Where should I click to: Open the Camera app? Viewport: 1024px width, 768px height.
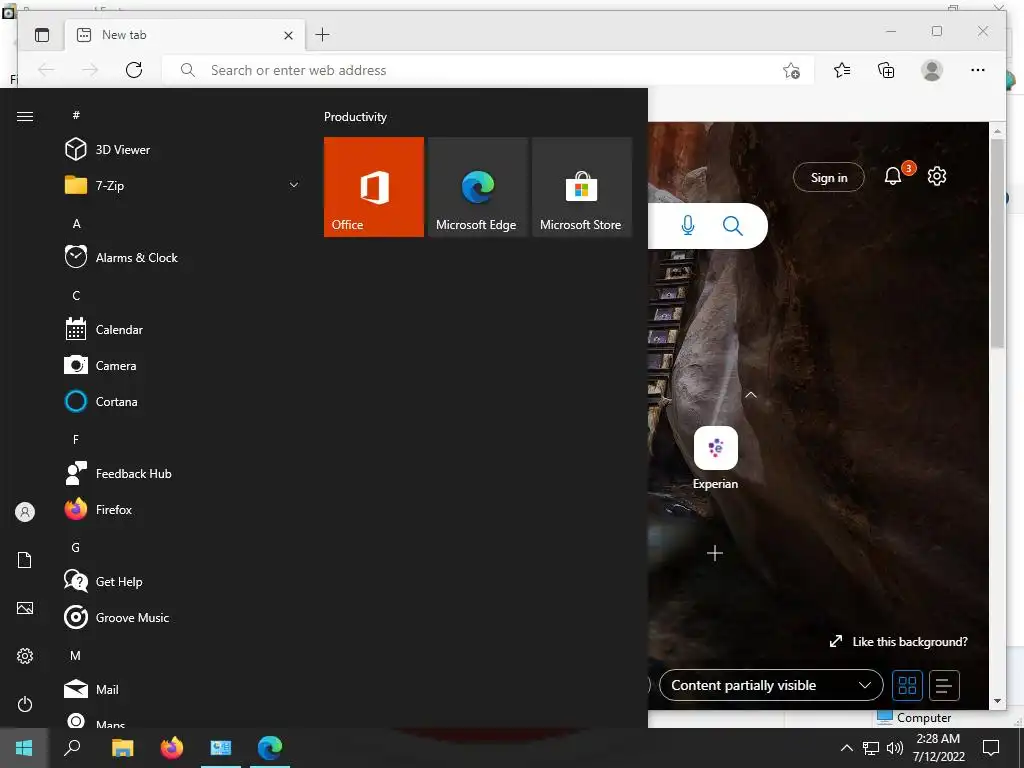183,365
